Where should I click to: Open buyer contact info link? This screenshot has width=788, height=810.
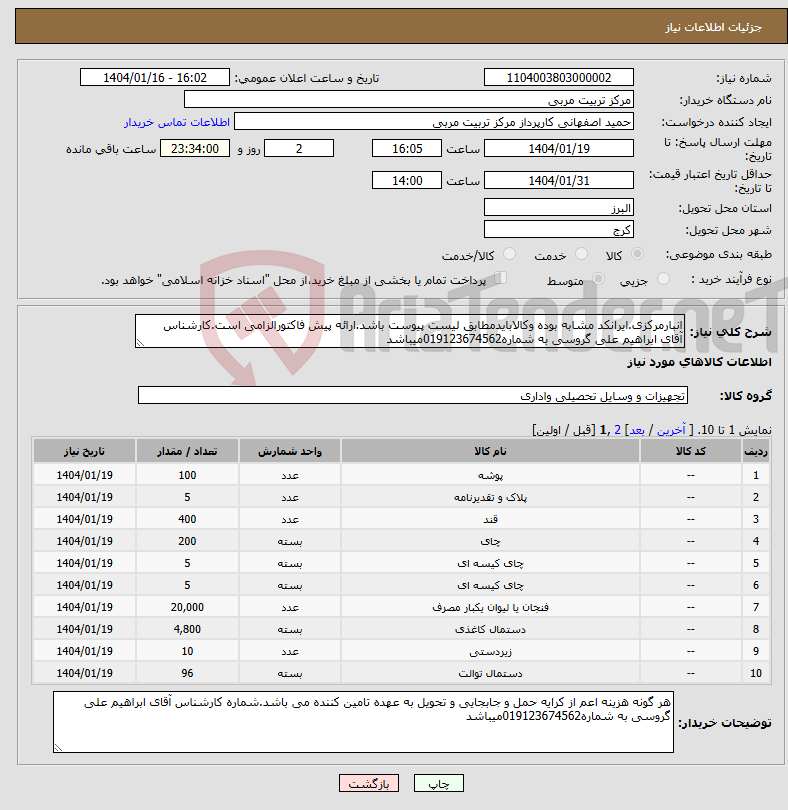point(177,122)
